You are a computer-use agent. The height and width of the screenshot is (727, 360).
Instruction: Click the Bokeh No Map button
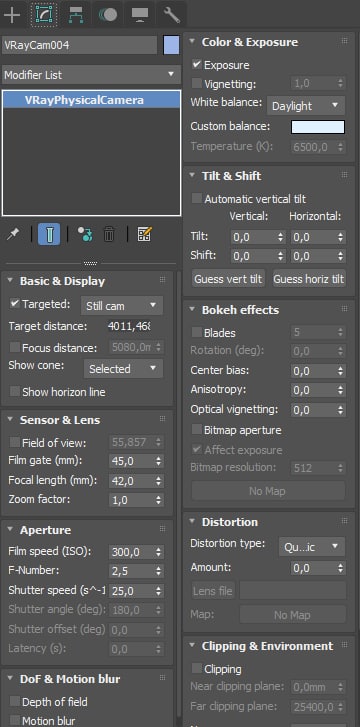click(268, 491)
